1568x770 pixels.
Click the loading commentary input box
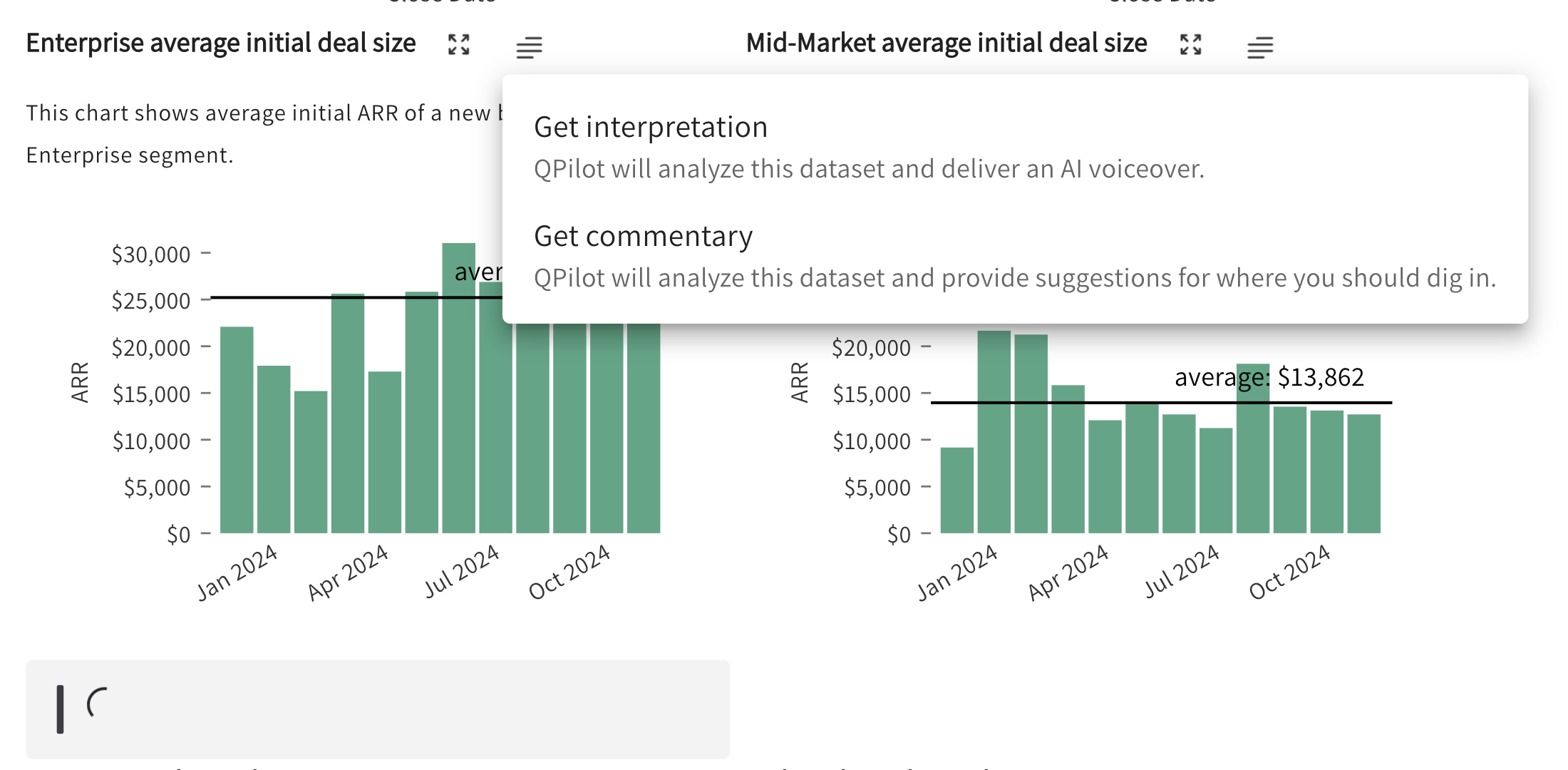[x=378, y=709]
